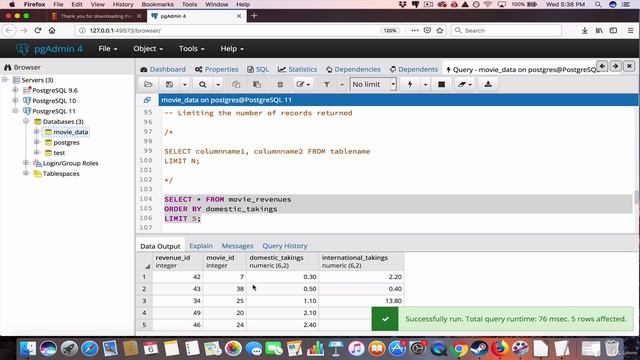Open the pgAdmin Help menu

[232, 49]
